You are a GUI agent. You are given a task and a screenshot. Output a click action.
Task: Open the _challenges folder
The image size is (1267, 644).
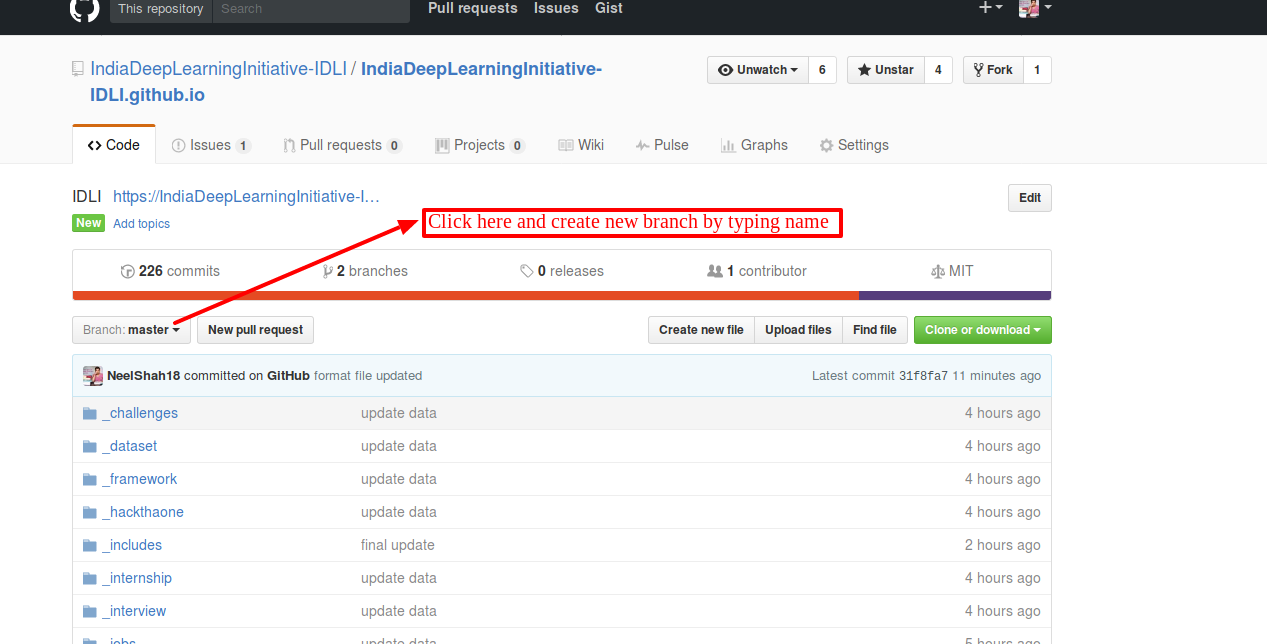coord(140,413)
